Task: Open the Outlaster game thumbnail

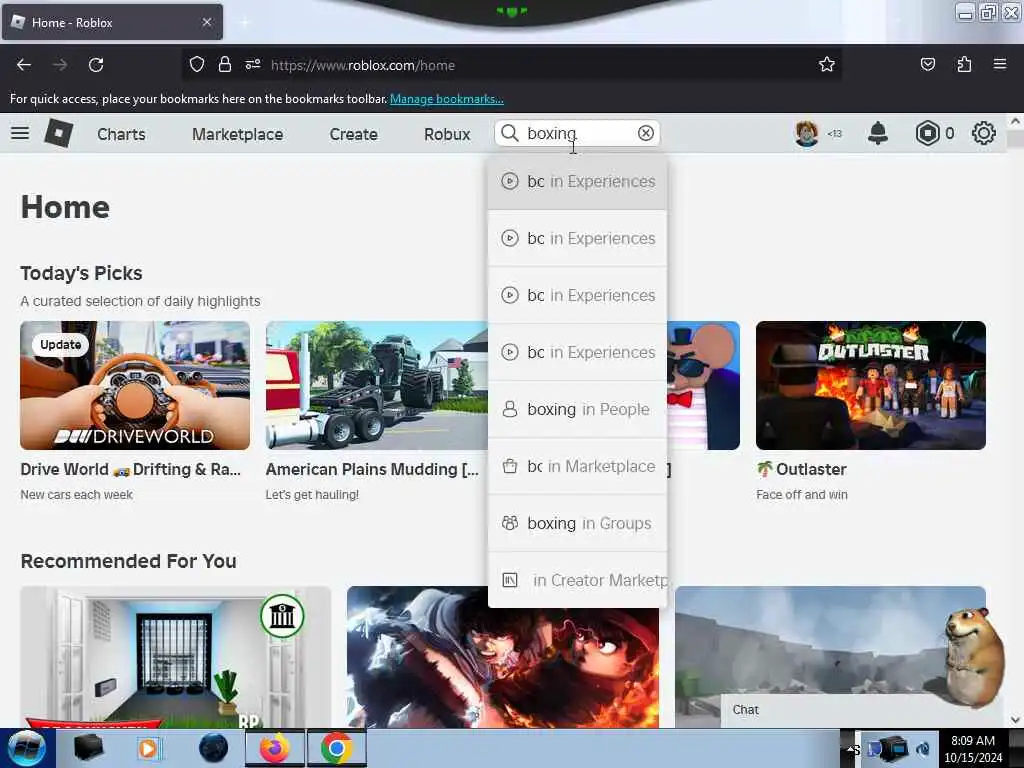Action: 871,385
